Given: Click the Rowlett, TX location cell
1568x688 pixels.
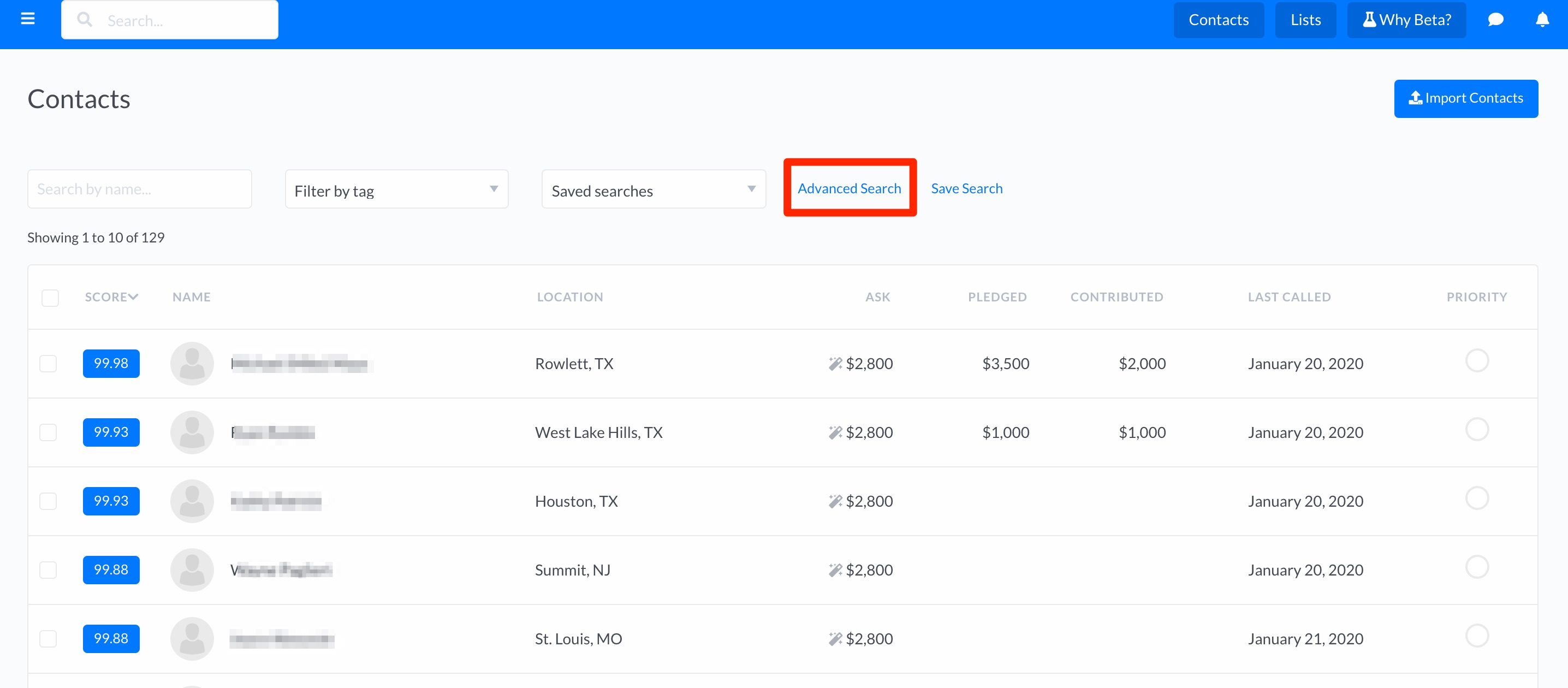Looking at the screenshot, I should click(x=574, y=364).
